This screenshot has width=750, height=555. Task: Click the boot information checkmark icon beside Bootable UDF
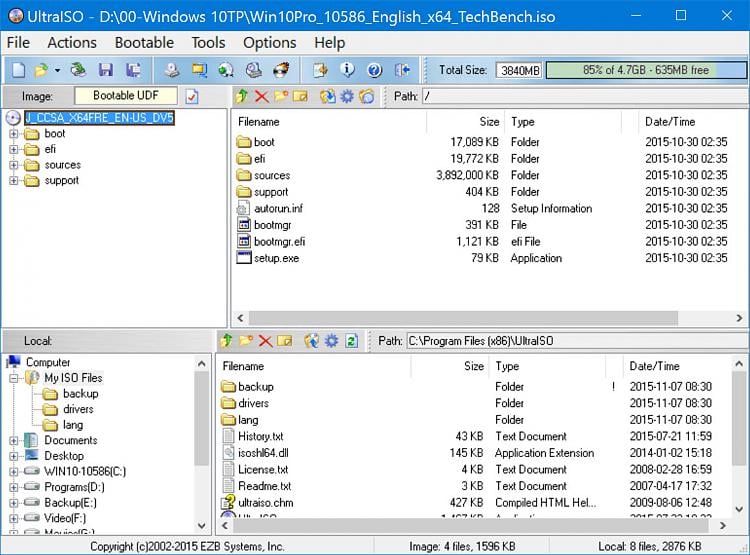click(x=192, y=96)
